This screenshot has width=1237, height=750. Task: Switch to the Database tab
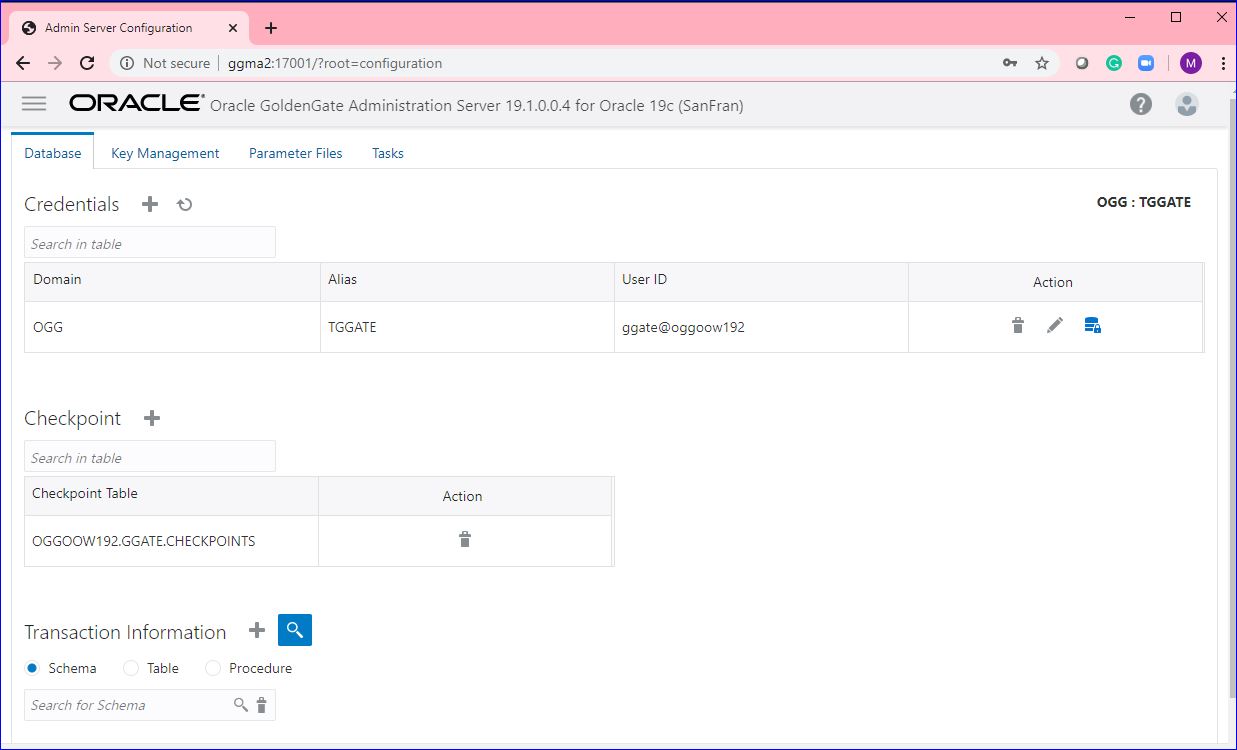[53, 153]
